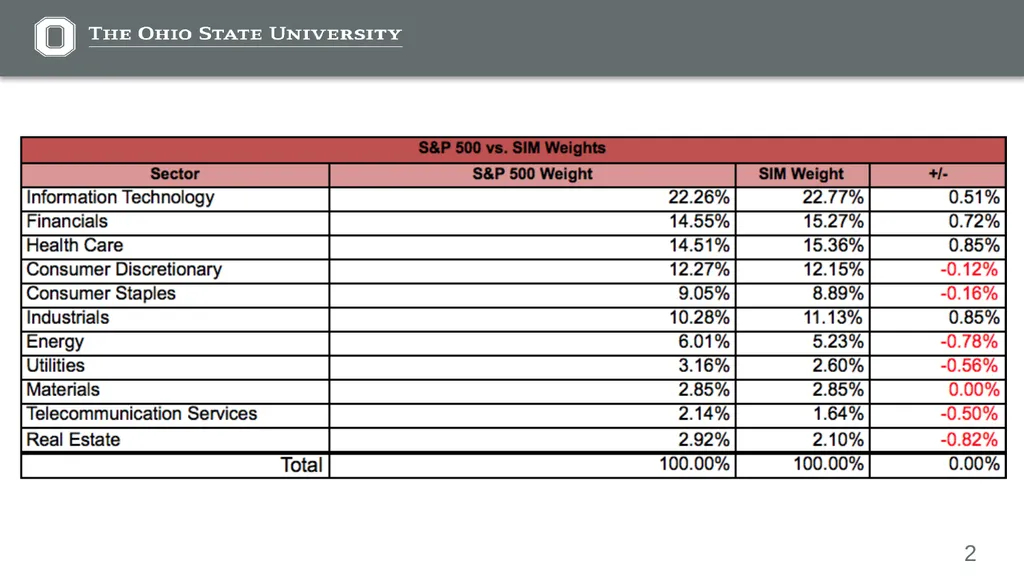Select the Financials row label
Image resolution: width=1024 pixels, height=576 pixels.
click(67, 221)
